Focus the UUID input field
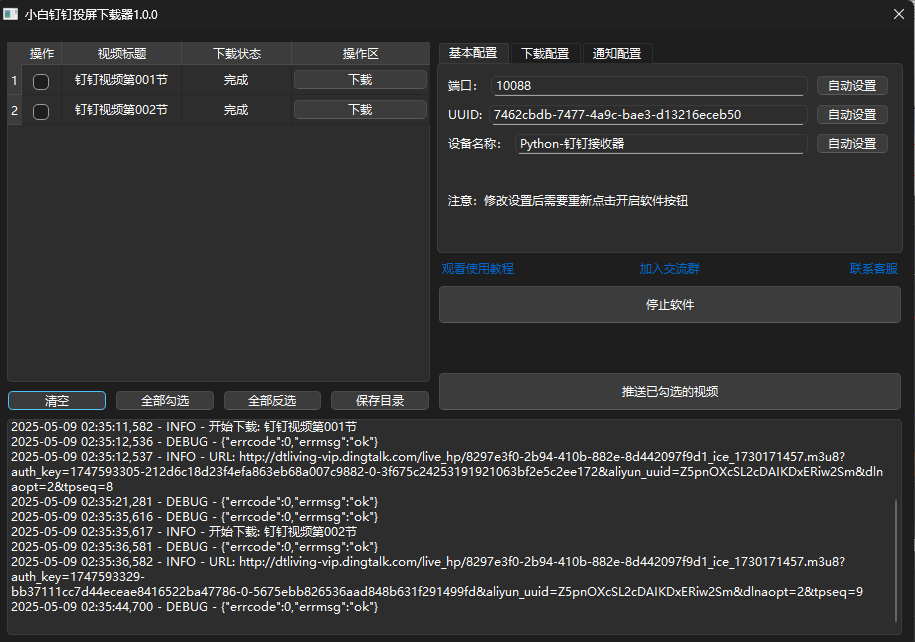 pos(648,115)
